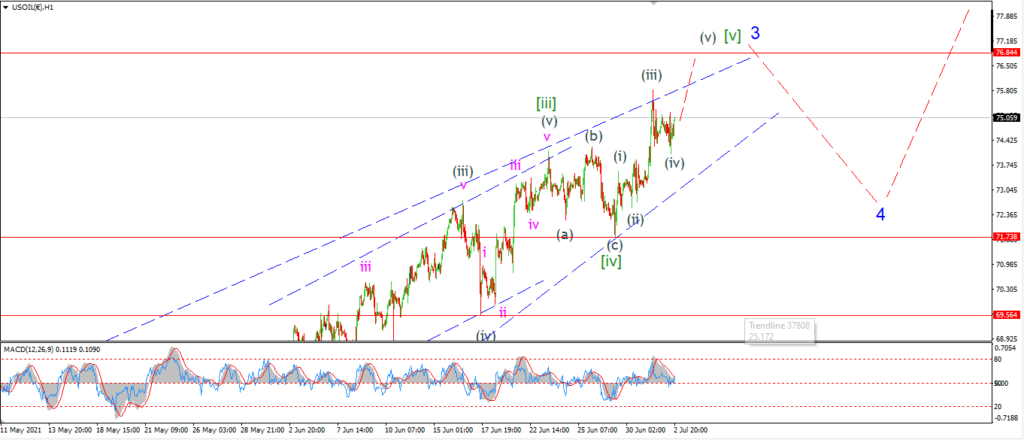Select the red 69.564 horizontal level tag
Viewport: 1024px width, 440px height.
(1007, 315)
